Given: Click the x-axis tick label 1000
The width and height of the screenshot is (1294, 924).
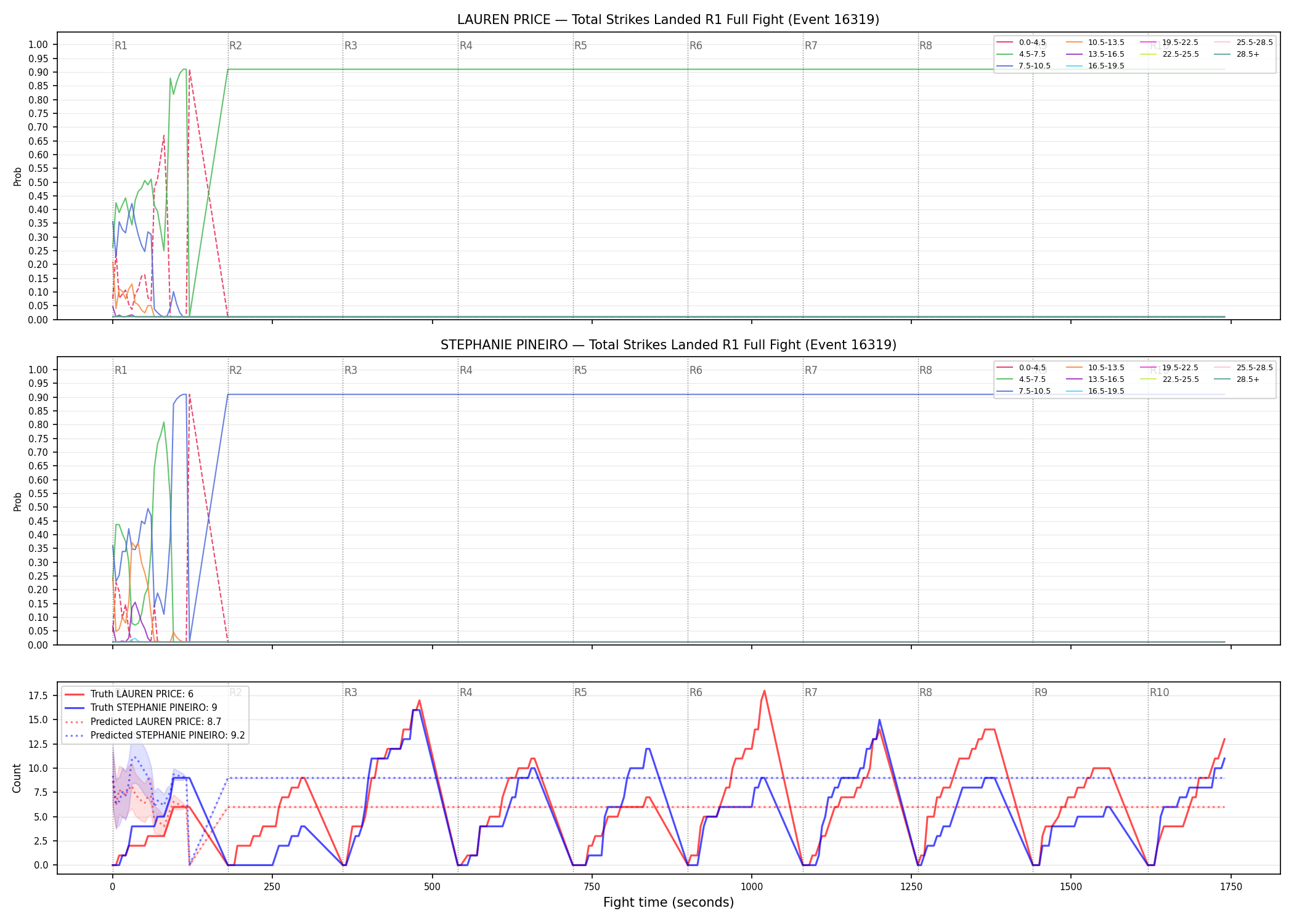Looking at the screenshot, I should click(x=752, y=887).
